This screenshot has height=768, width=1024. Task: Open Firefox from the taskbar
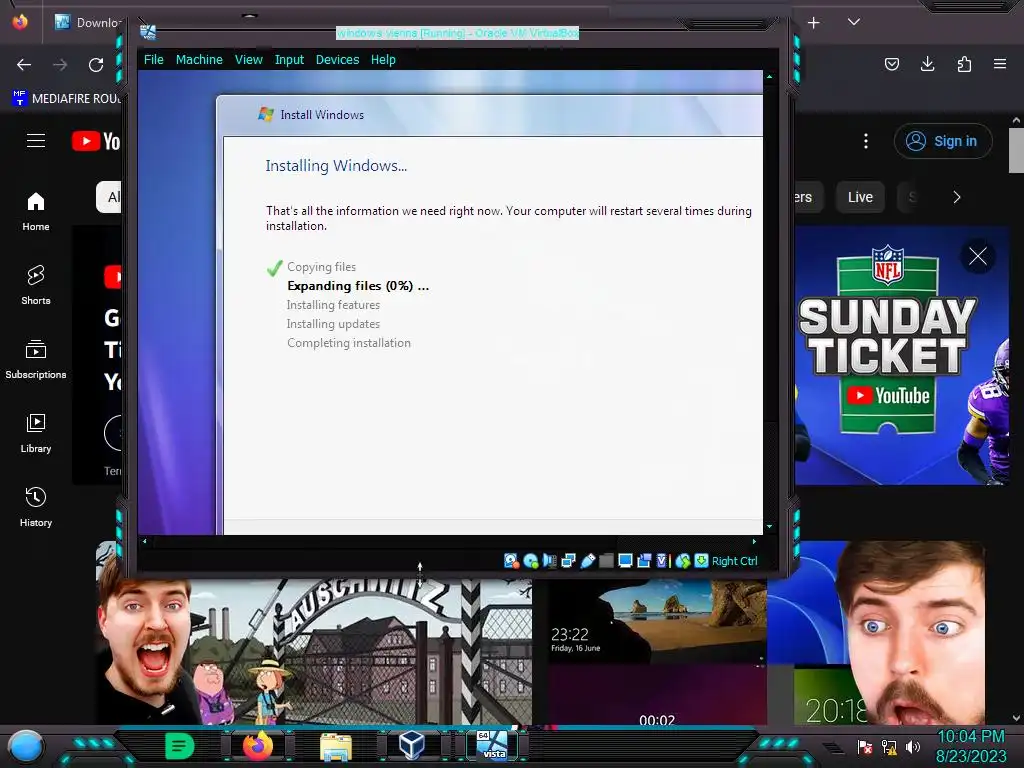click(258, 746)
